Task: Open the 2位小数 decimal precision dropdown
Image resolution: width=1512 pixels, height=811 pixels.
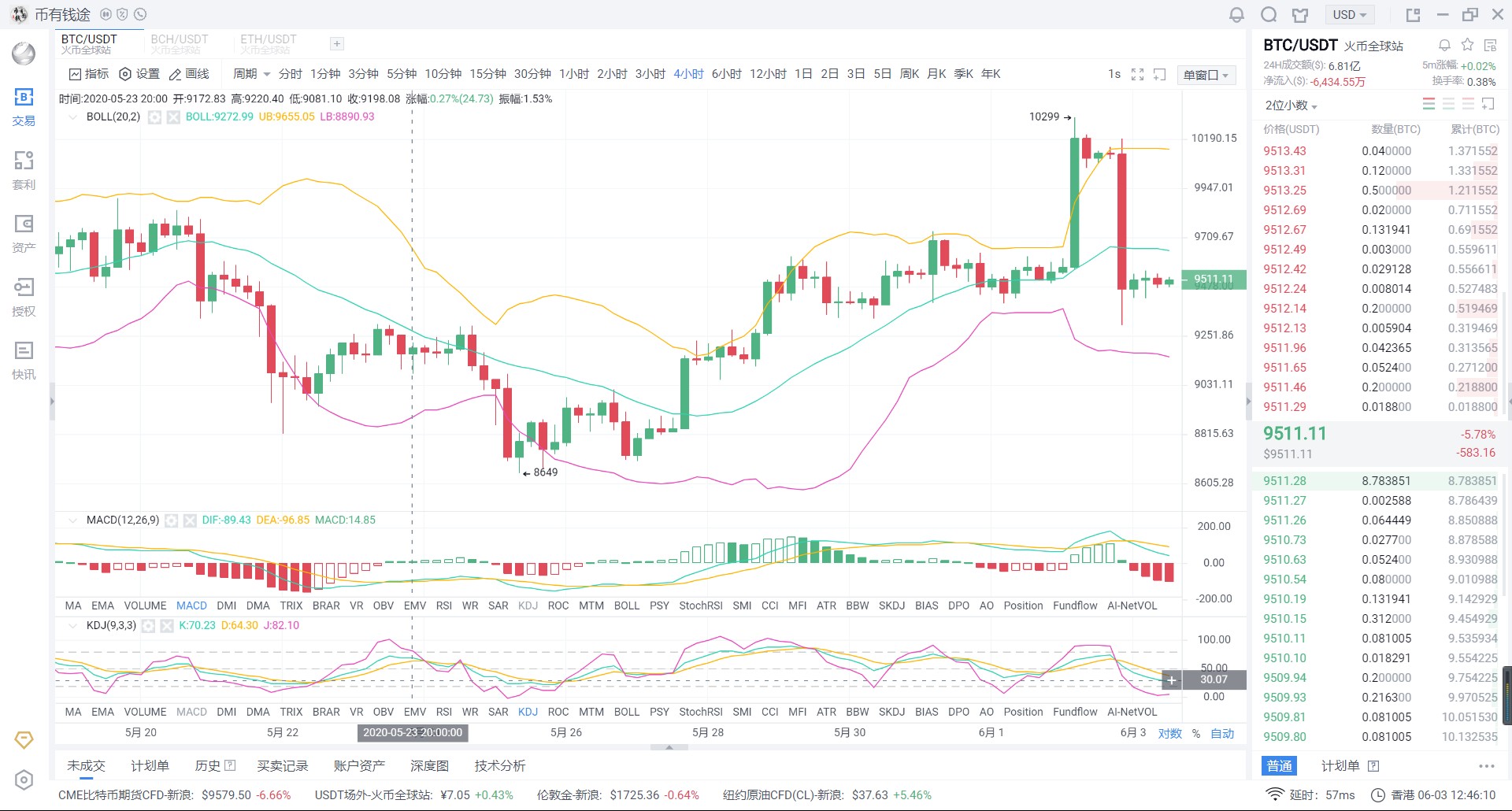Action: tap(1291, 106)
